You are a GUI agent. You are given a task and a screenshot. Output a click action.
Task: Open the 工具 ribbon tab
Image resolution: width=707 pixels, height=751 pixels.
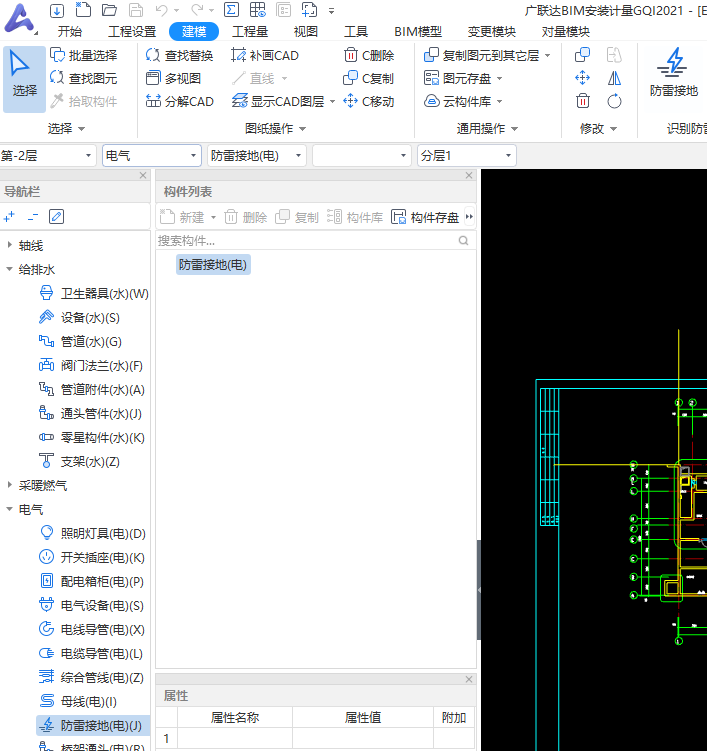[x=356, y=32]
